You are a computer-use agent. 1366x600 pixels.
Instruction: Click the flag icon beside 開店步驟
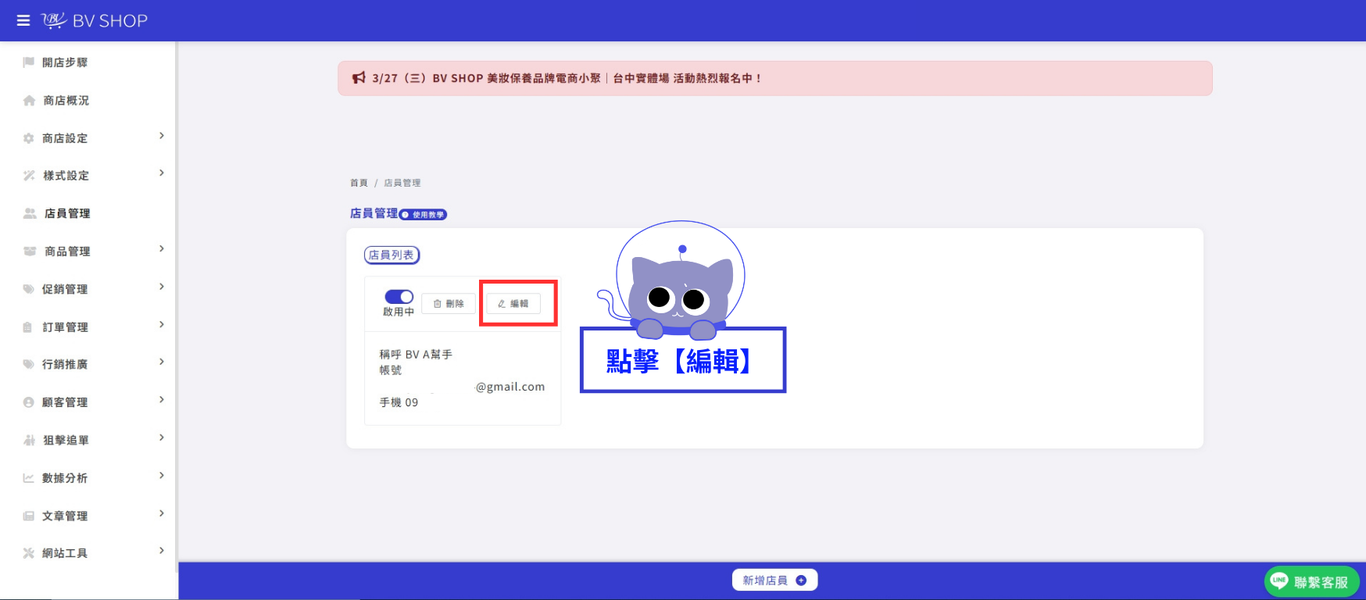tap(29, 63)
